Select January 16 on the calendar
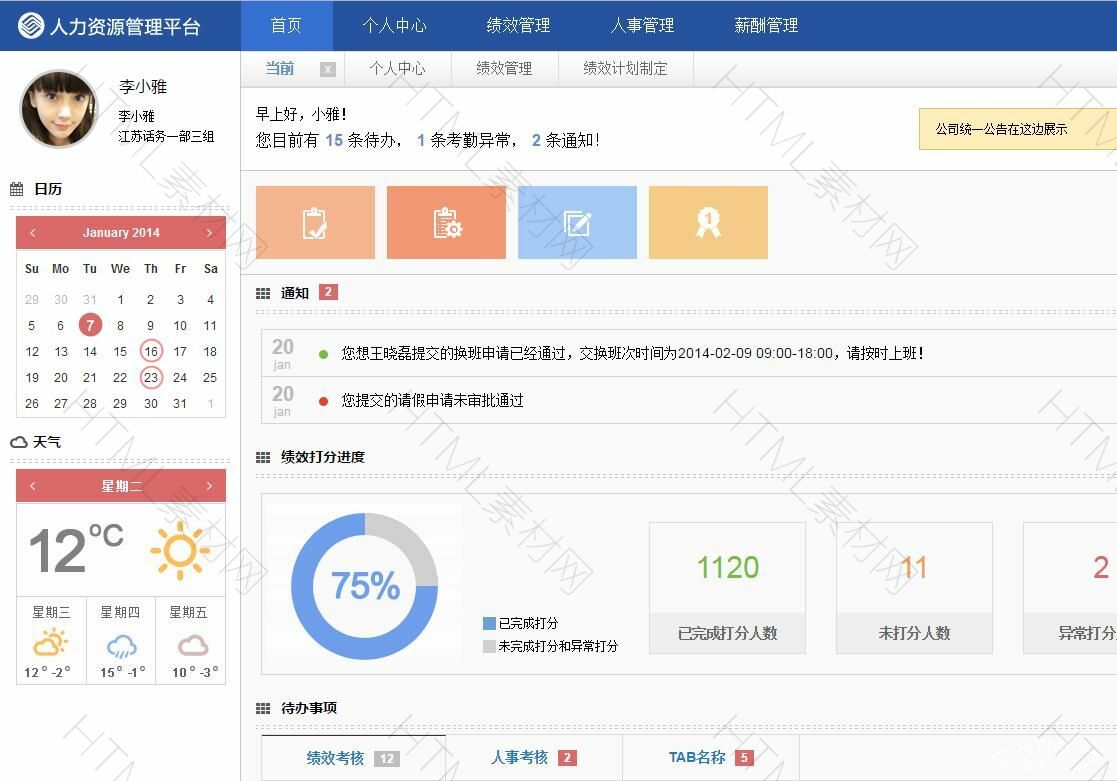The image size is (1117, 781). click(x=151, y=351)
